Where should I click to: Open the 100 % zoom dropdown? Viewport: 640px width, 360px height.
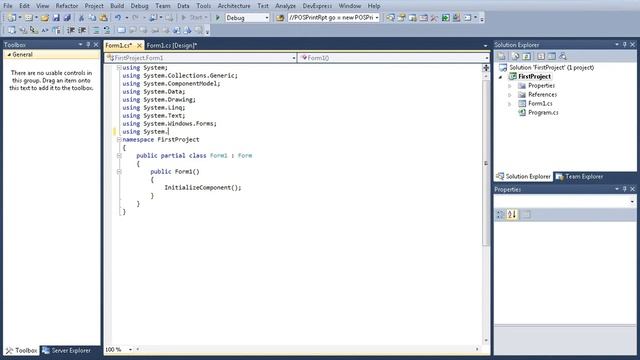[130, 349]
